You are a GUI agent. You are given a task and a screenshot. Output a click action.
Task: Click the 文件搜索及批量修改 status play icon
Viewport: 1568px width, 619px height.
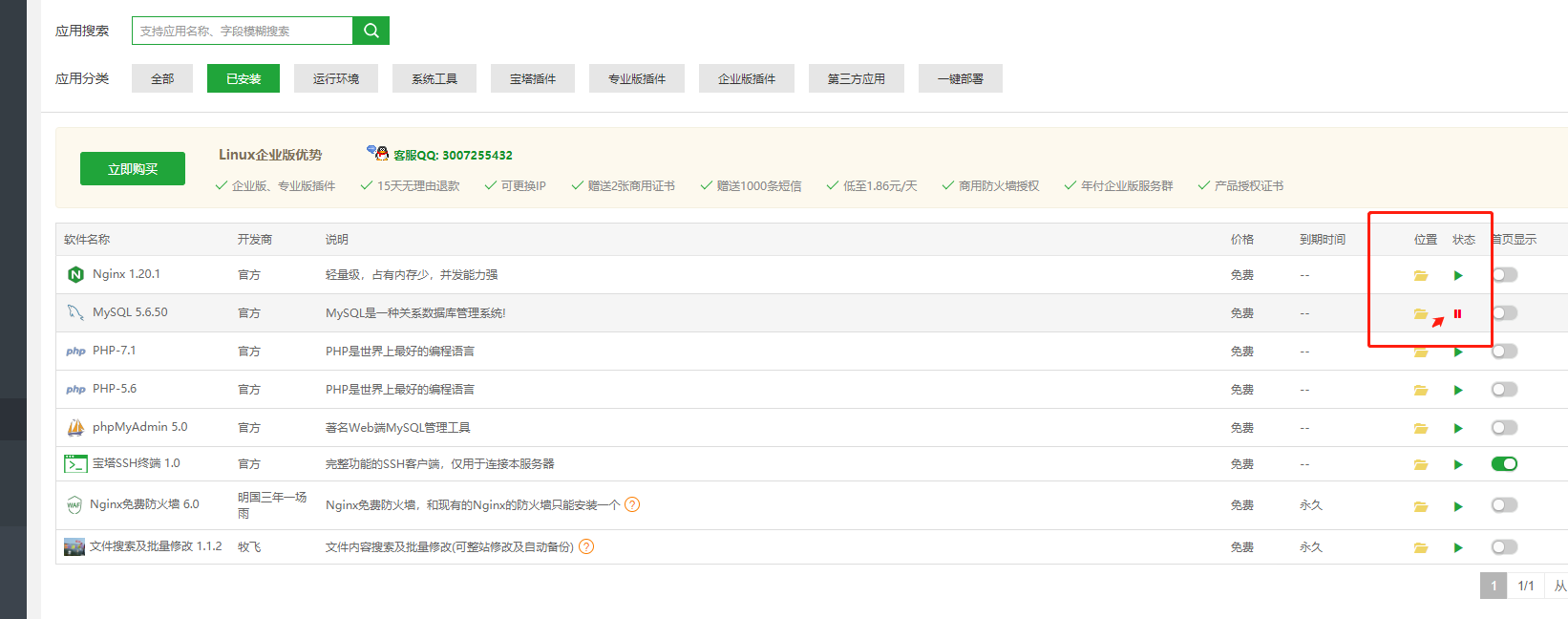[1458, 547]
